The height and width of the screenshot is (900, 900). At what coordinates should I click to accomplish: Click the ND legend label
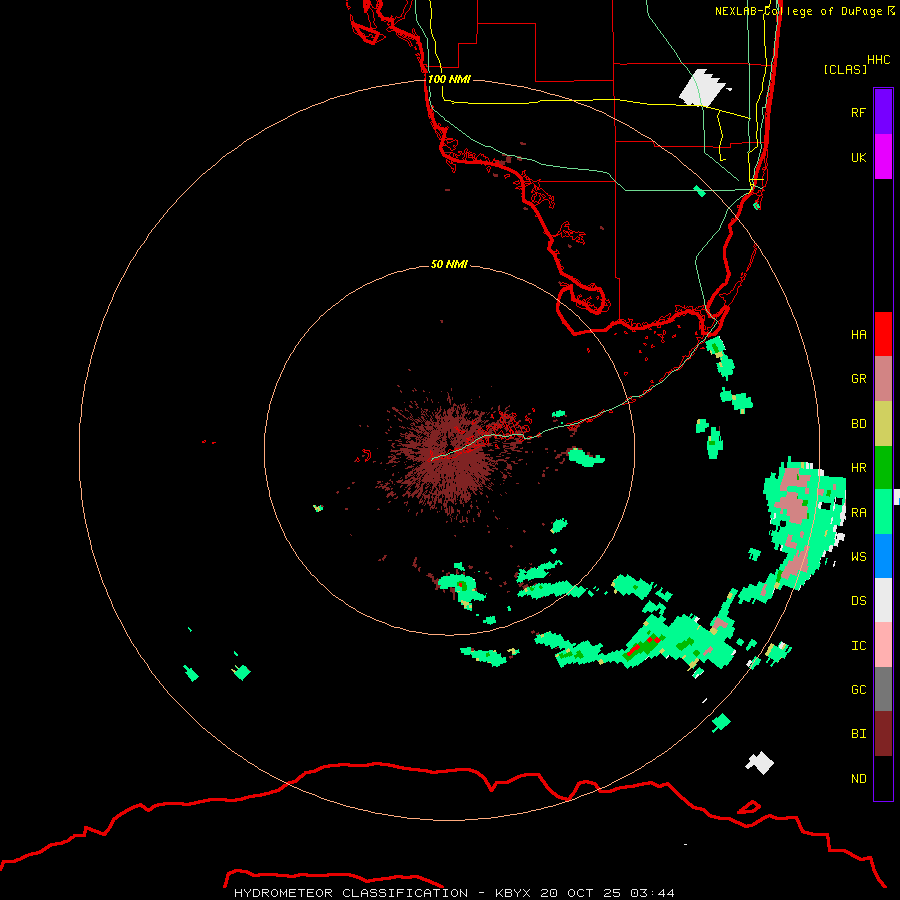tap(858, 779)
